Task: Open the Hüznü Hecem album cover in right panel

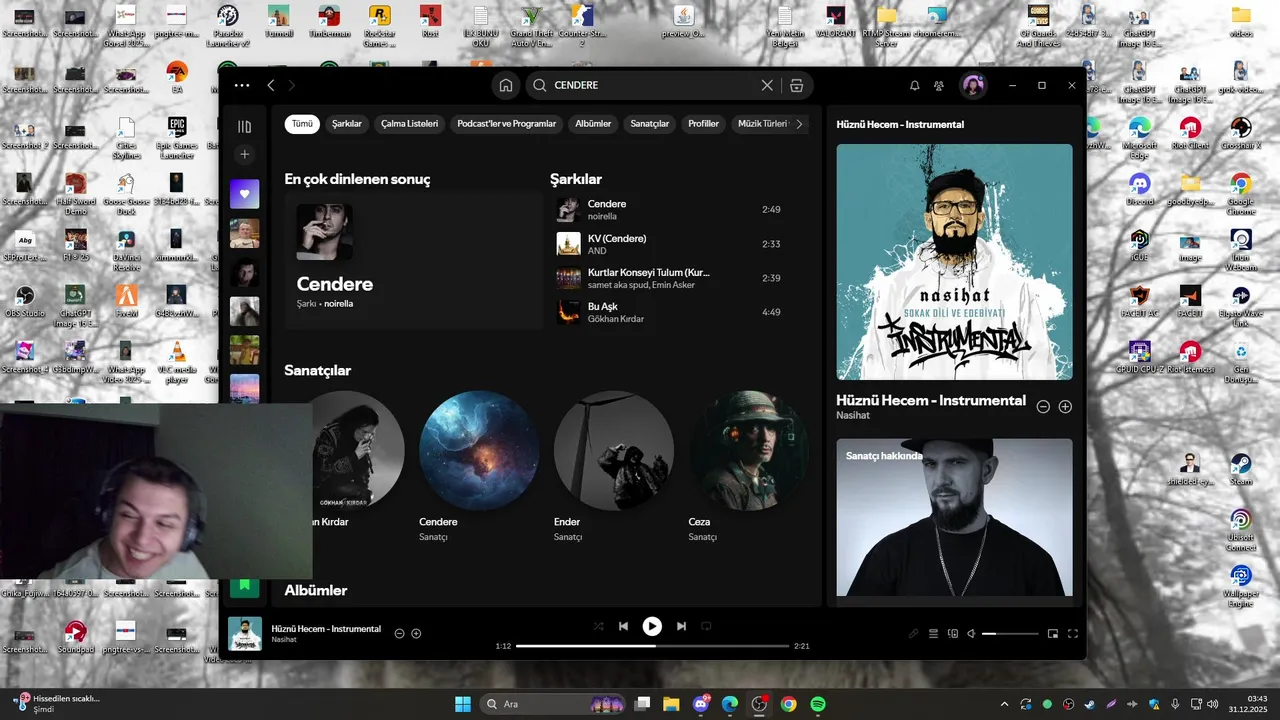Action: click(x=954, y=262)
